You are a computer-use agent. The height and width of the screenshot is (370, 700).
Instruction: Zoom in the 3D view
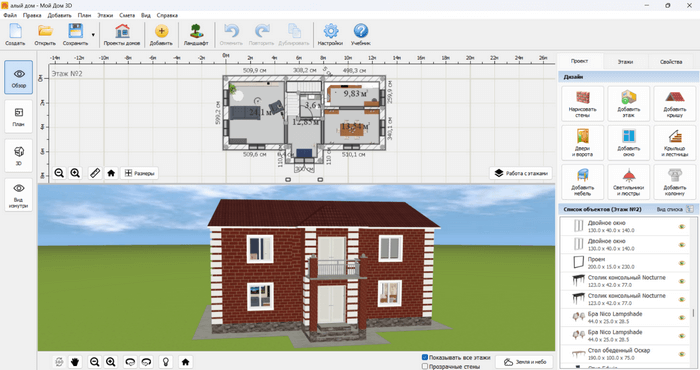click(111, 362)
